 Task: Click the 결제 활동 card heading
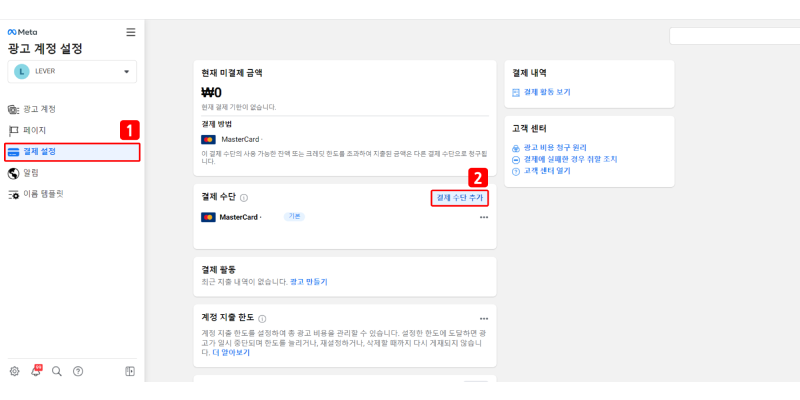pos(219,269)
